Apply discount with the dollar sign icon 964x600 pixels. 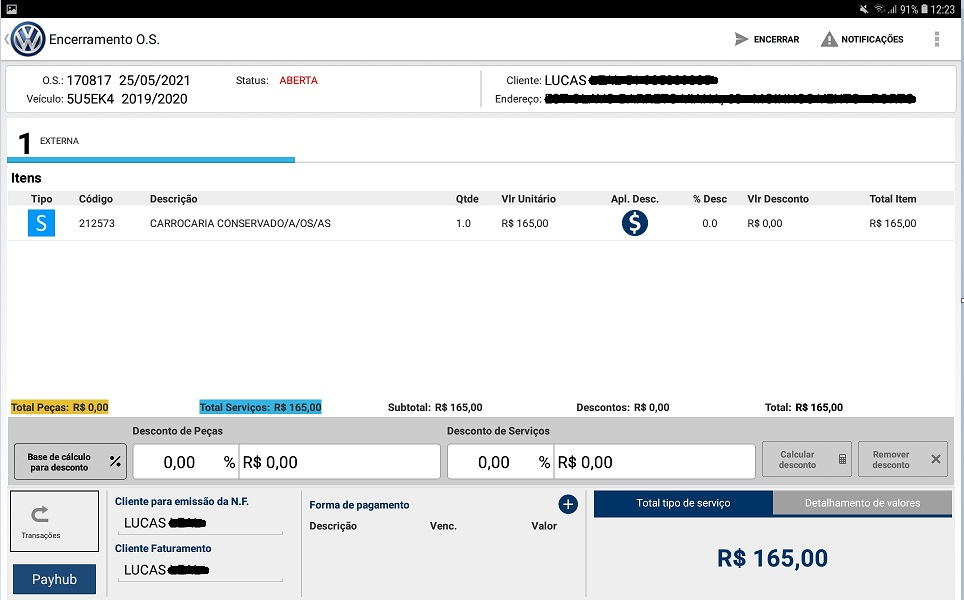634,223
